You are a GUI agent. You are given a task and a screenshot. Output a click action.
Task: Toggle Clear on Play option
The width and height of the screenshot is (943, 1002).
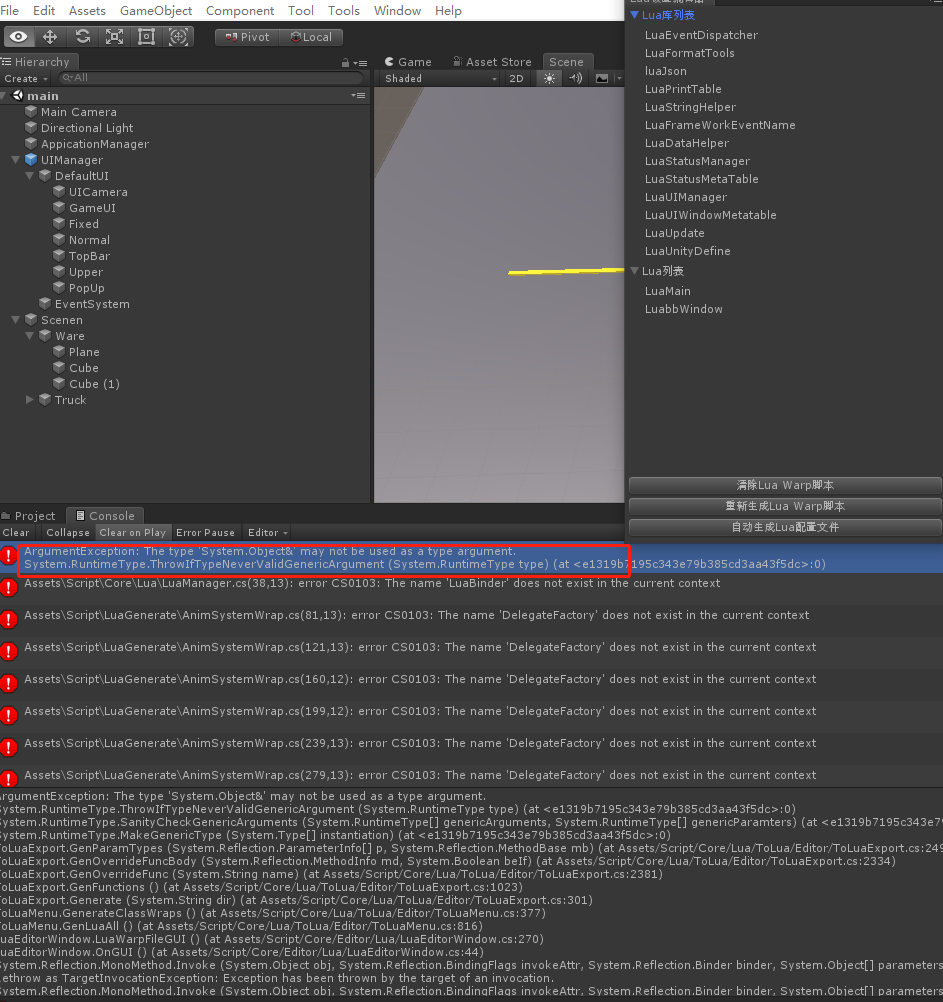(132, 532)
